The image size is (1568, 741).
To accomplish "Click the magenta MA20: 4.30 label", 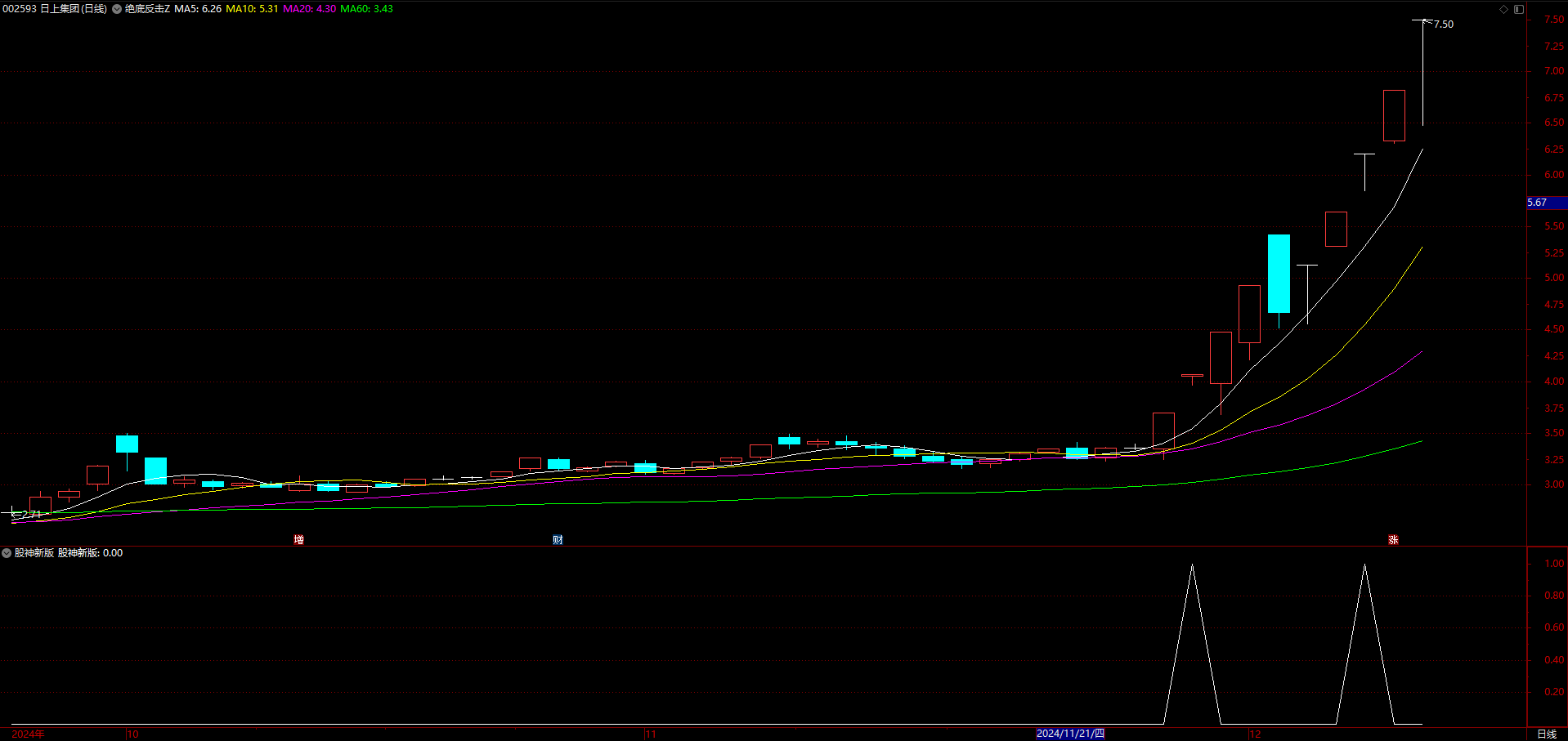I will pos(309,9).
